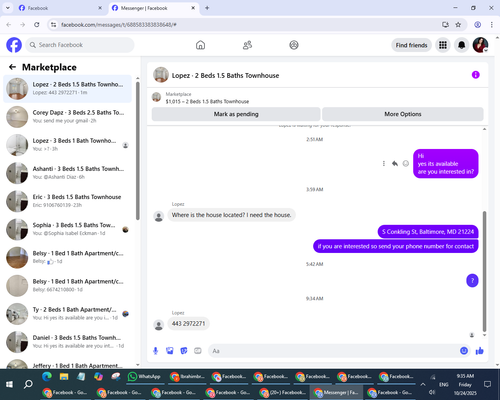Open the emoji picker in message box
500x400 pixels.
tap(464, 351)
